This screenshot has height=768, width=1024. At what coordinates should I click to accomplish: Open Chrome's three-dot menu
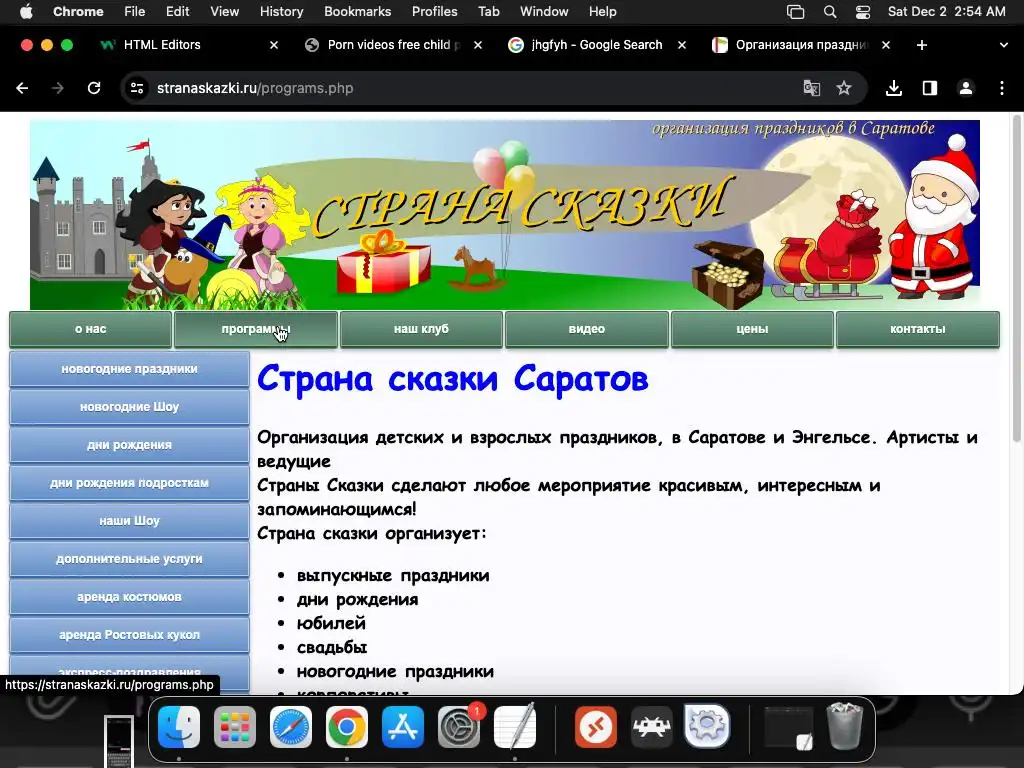(x=1002, y=88)
